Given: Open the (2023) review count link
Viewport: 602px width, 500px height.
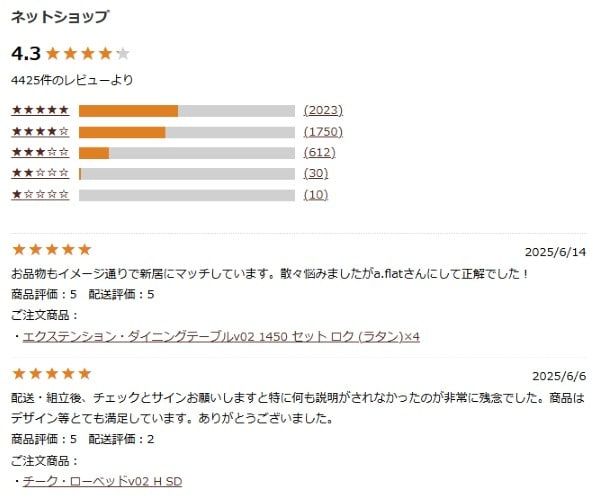Looking at the screenshot, I should (x=323, y=110).
